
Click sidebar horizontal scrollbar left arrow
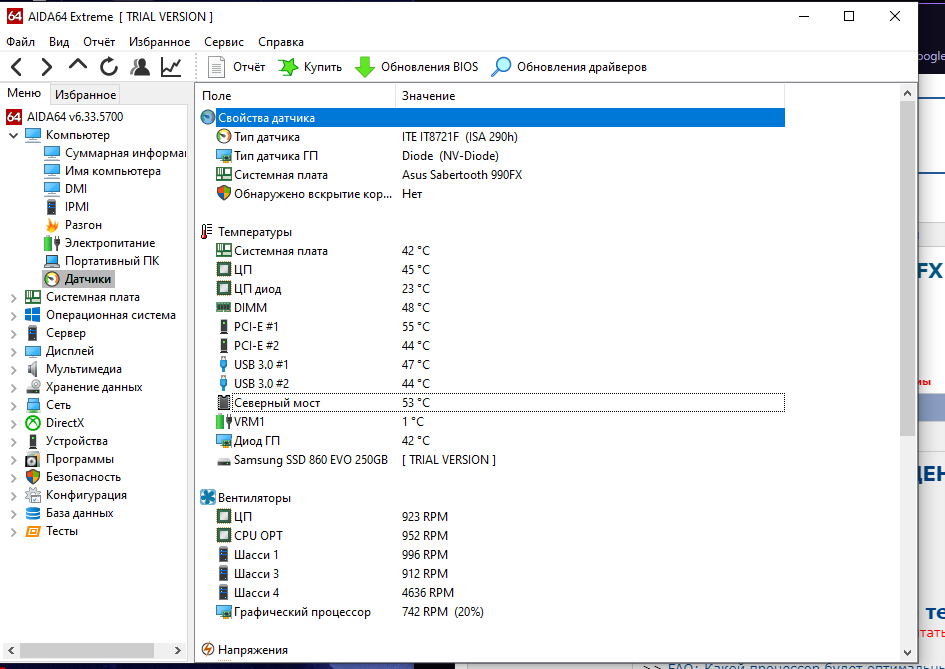11,650
